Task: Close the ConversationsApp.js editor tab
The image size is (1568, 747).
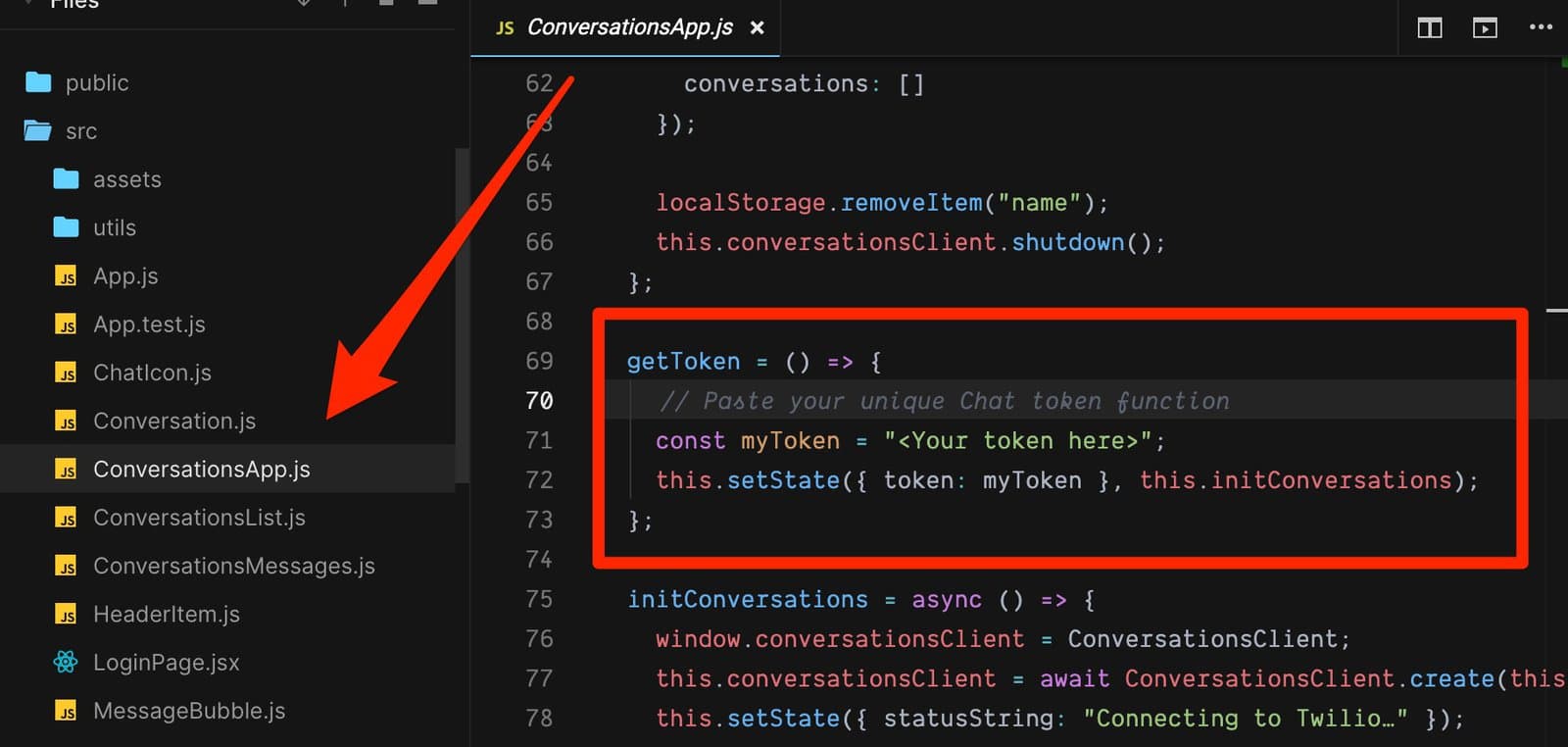Action: (x=757, y=28)
